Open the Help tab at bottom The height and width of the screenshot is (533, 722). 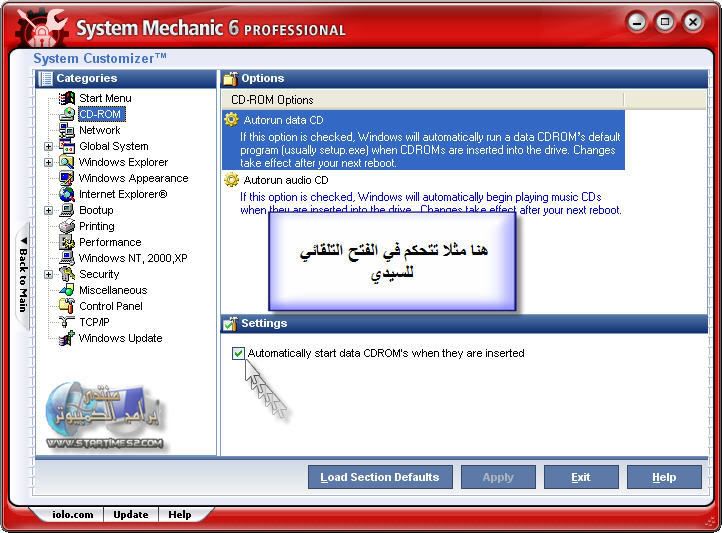coord(180,515)
